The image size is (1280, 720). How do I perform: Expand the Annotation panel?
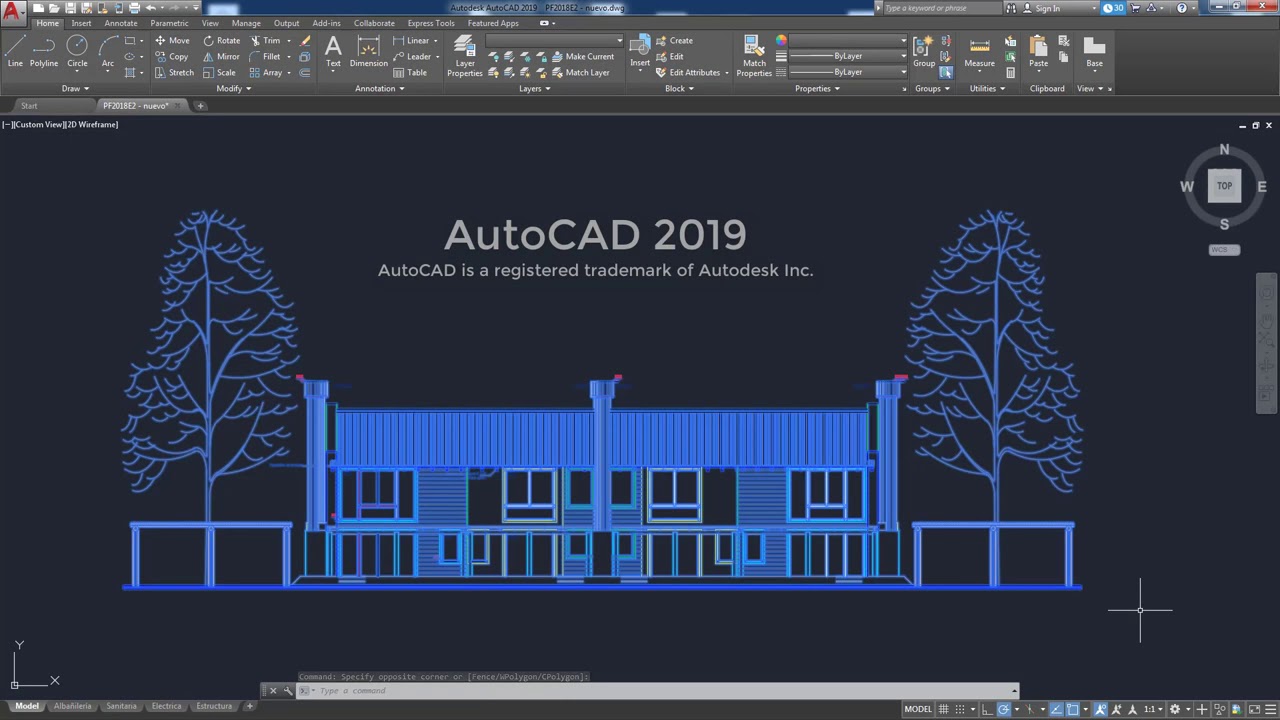[380, 88]
